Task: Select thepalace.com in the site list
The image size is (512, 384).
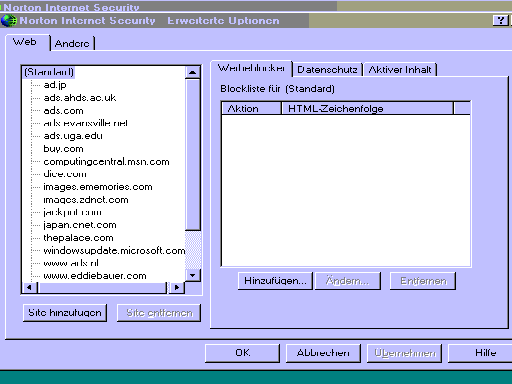Action: pos(78,238)
